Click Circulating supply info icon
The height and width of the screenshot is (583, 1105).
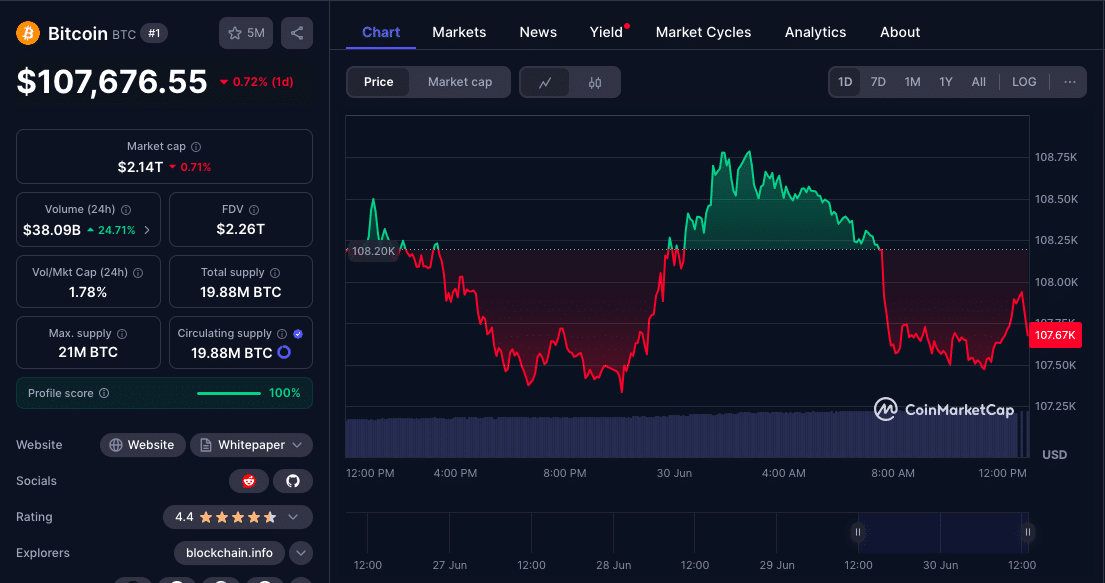(282, 333)
